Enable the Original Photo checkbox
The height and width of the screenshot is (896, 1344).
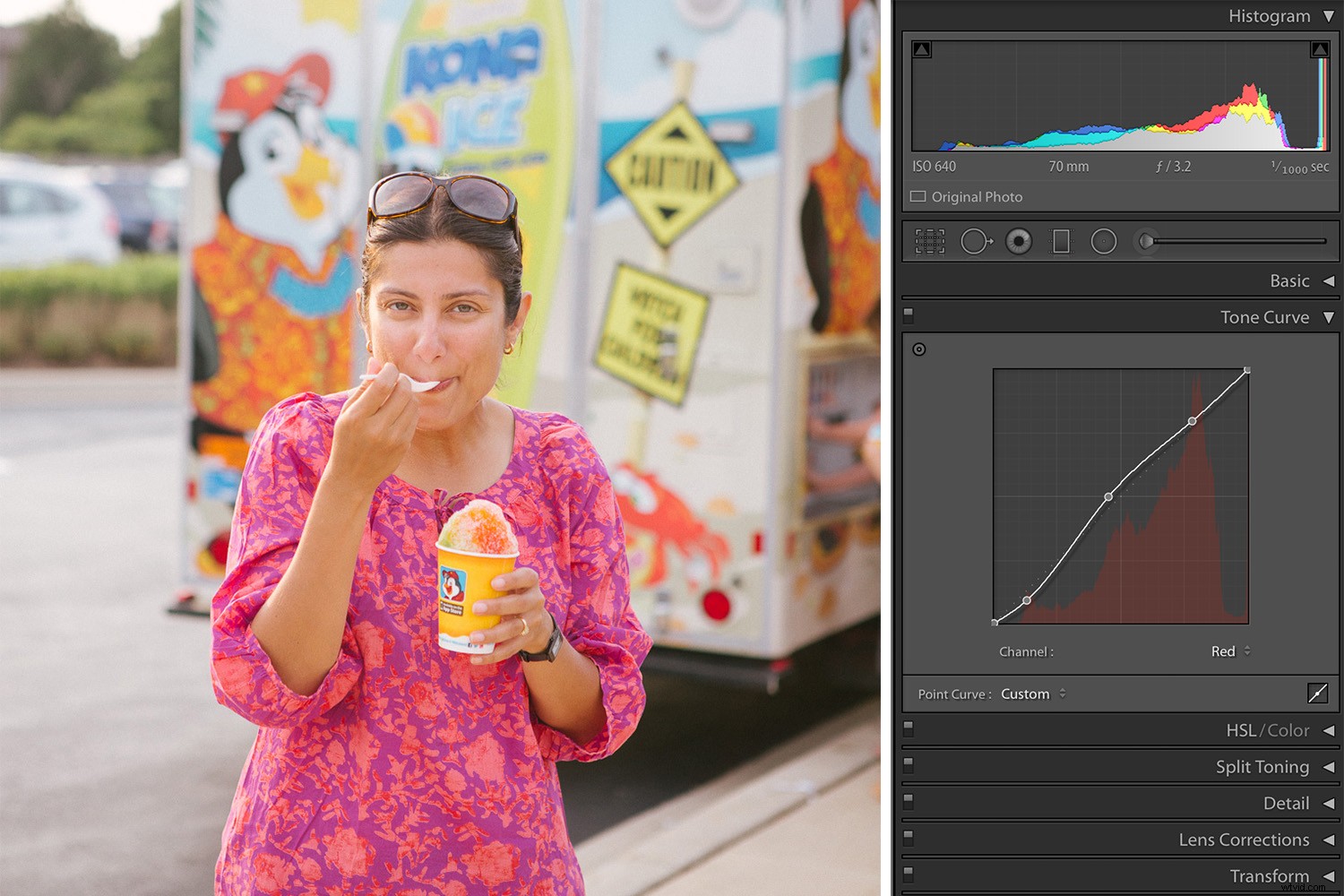[918, 196]
